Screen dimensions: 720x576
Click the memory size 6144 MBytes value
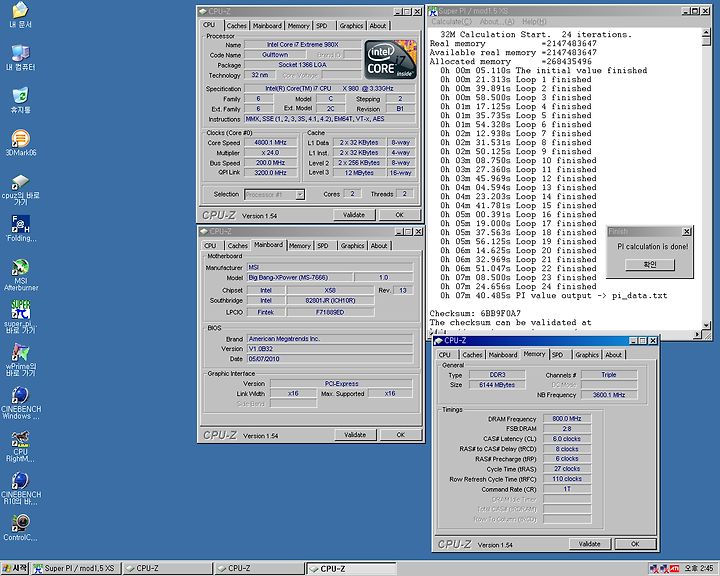coord(497,385)
